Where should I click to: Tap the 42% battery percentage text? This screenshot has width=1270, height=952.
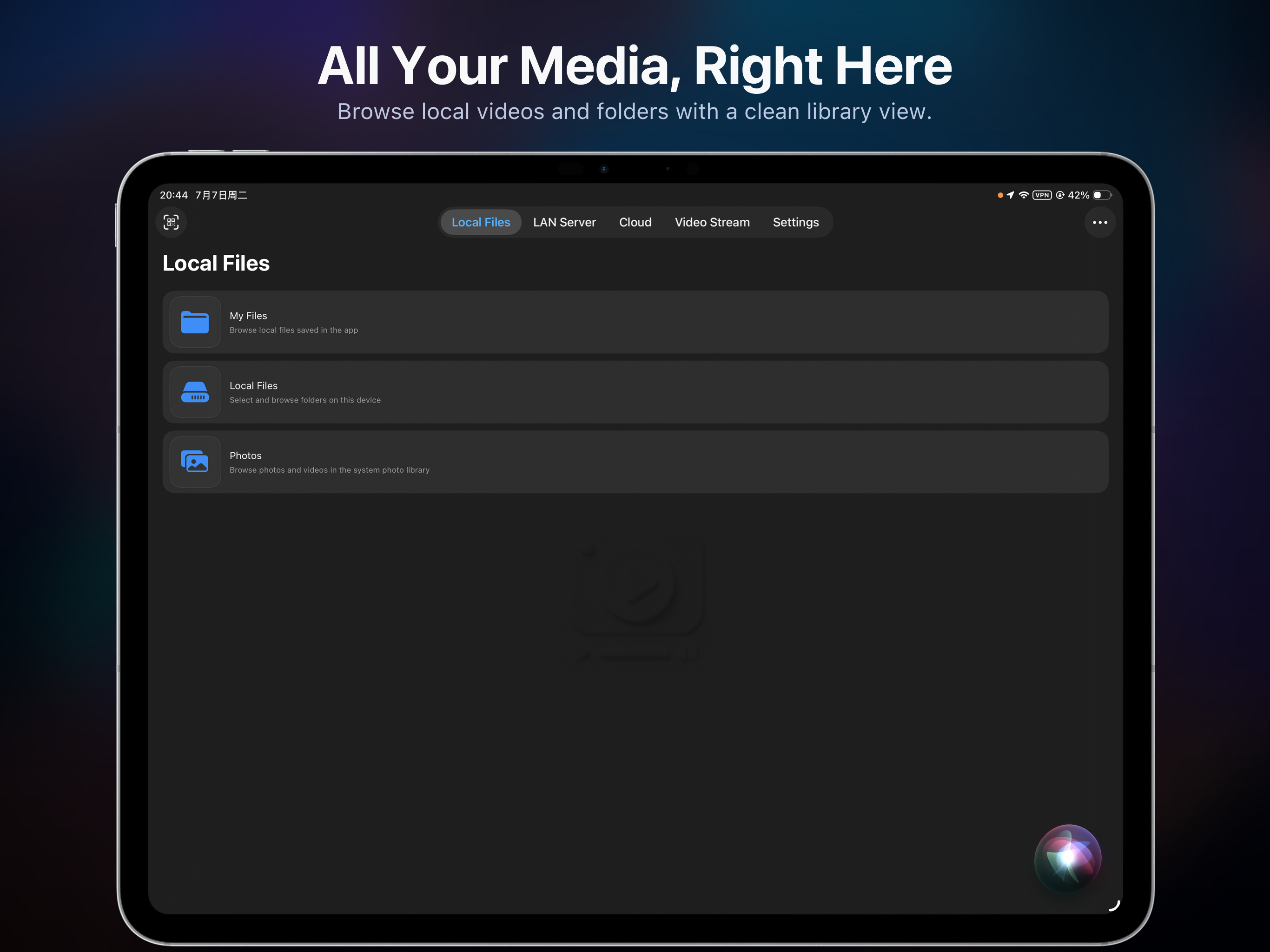tap(1078, 195)
